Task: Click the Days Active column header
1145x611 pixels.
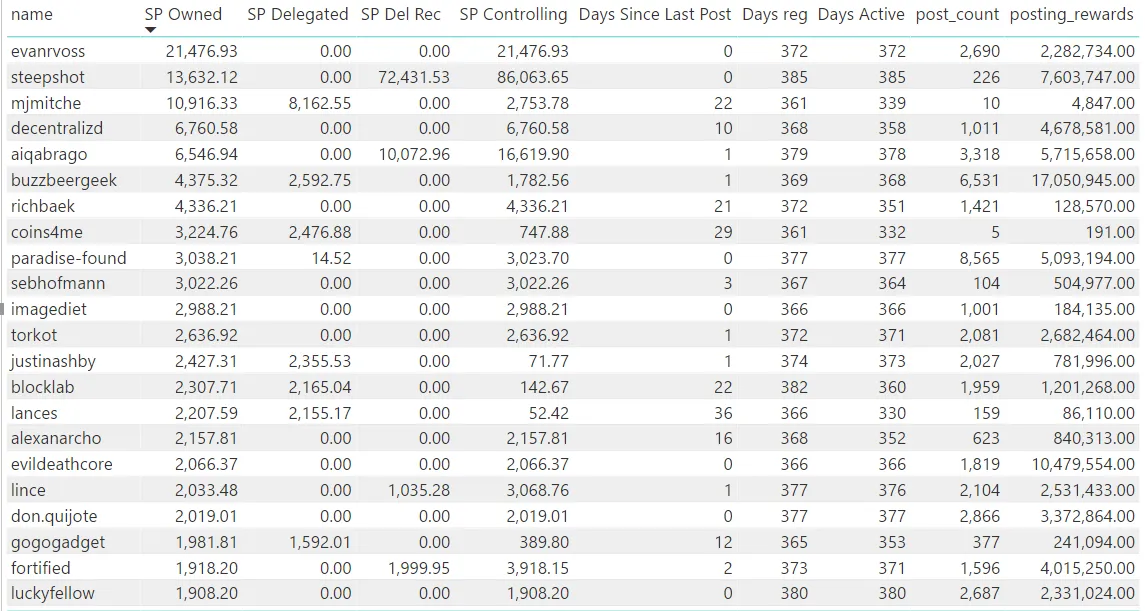Action: tap(861, 15)
